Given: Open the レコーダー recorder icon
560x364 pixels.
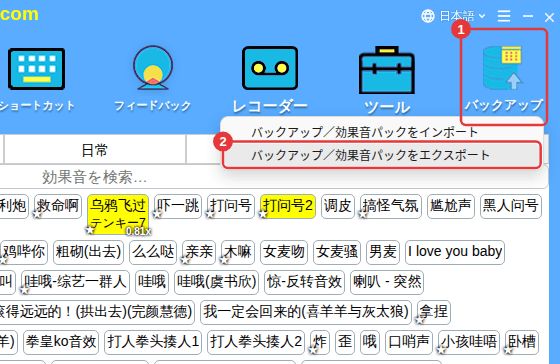Looking at the screenshot, I should [270, 68].
